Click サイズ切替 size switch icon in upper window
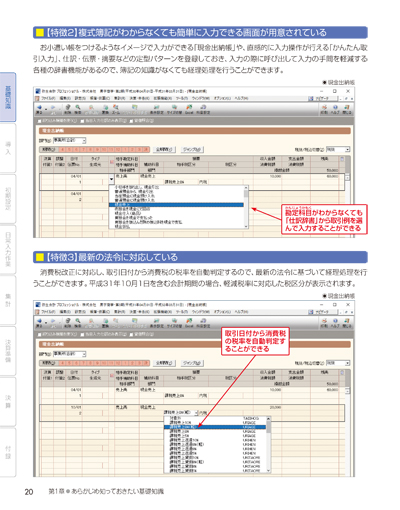The width and height of the screenshot is (400, 510). [x=174, y=109]
